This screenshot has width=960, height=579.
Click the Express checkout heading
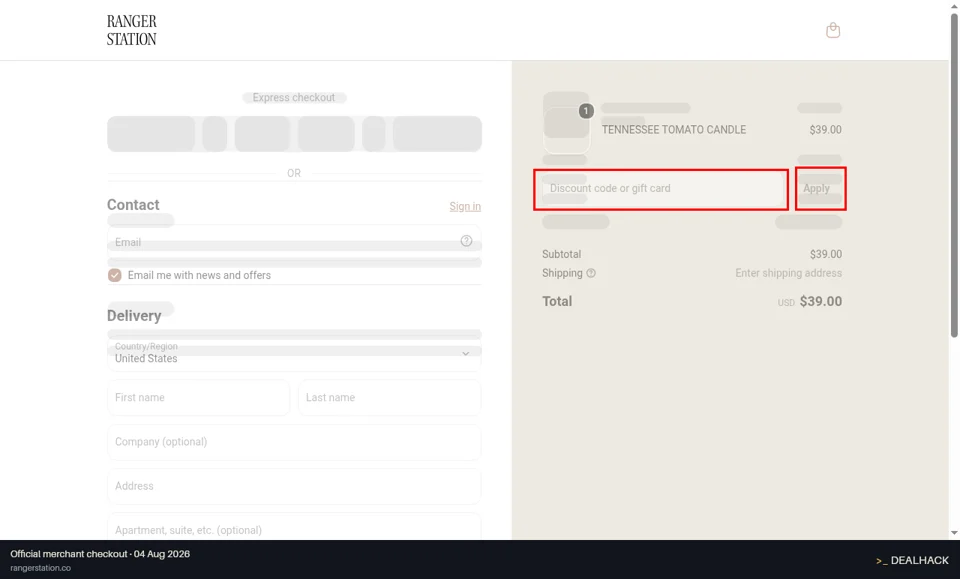pos(294,97)
